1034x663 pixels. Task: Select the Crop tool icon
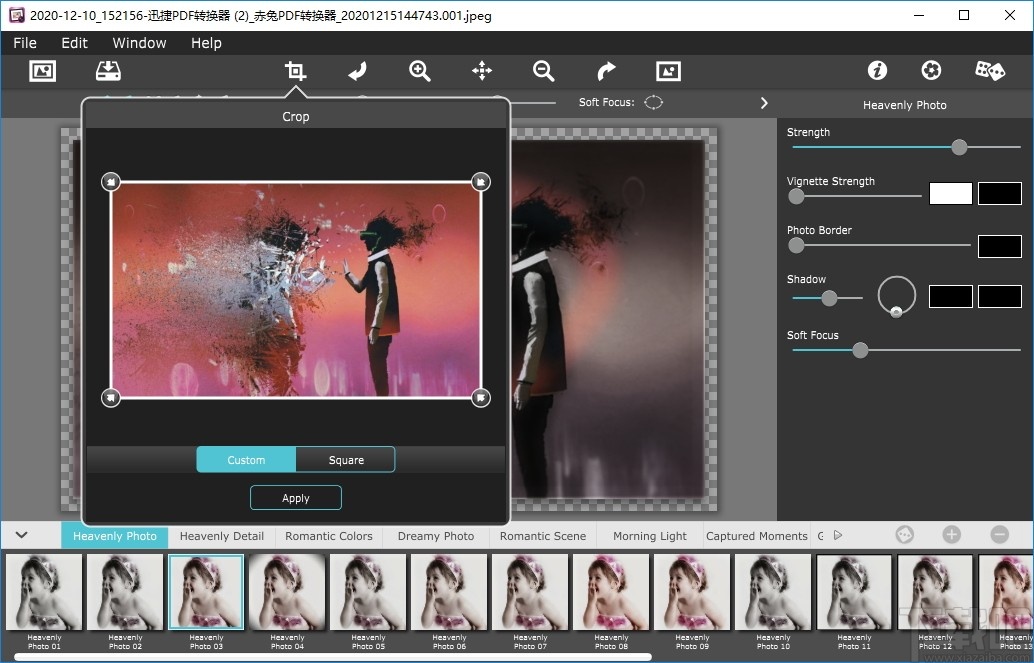pos(295,71)
